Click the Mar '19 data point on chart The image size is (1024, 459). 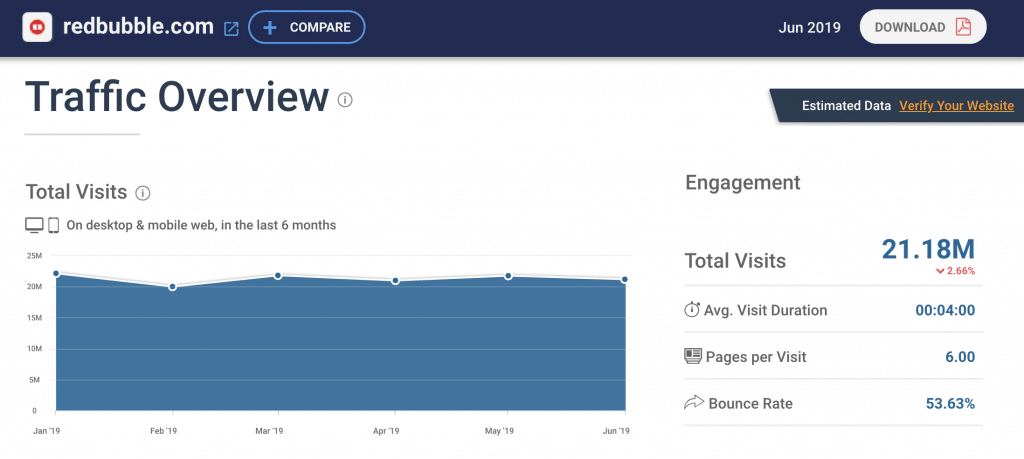pyautogui.click(x=278, y=275)
